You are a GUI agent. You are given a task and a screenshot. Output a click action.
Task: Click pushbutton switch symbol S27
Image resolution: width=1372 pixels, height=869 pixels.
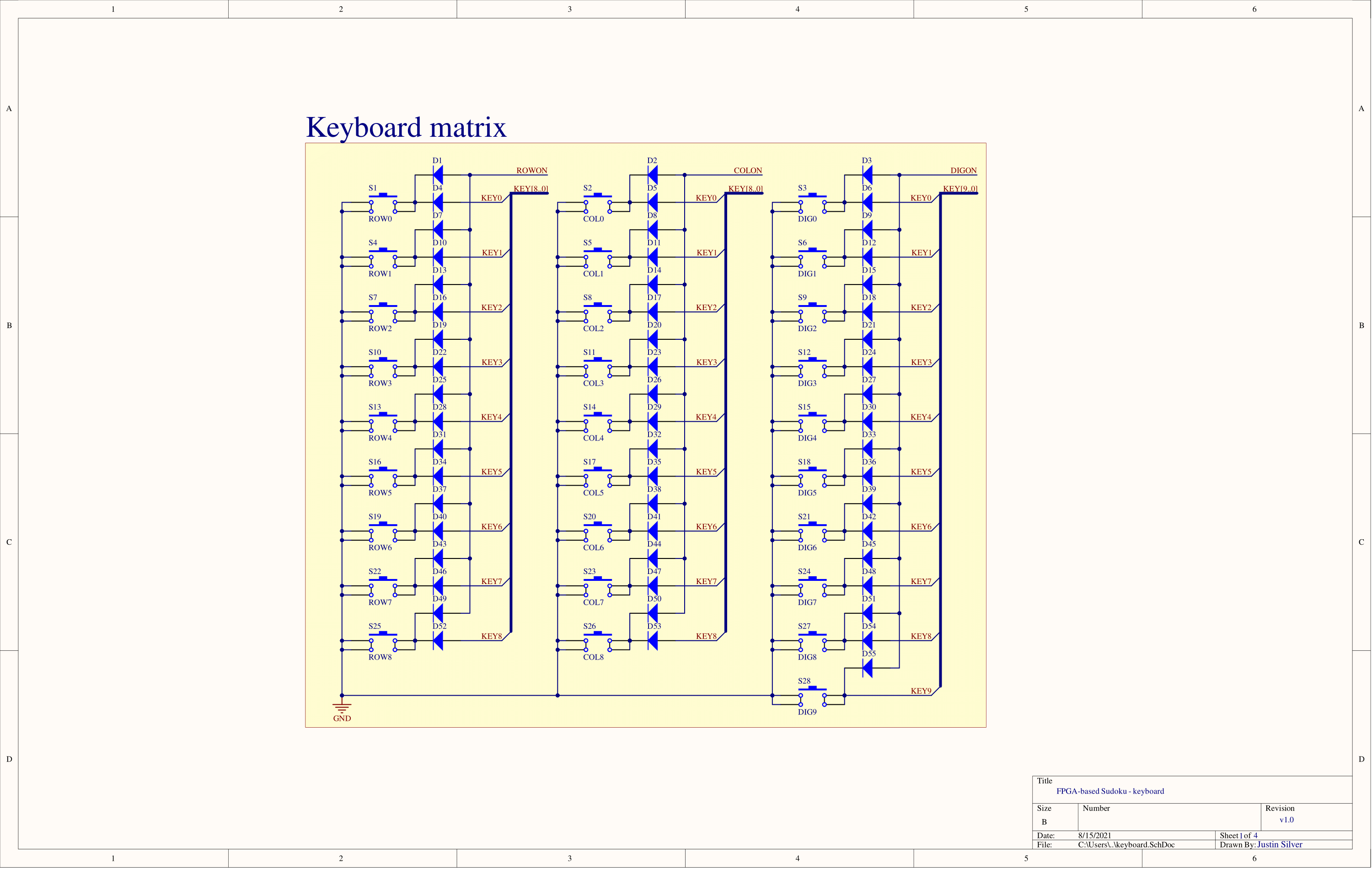pos(813,641)
